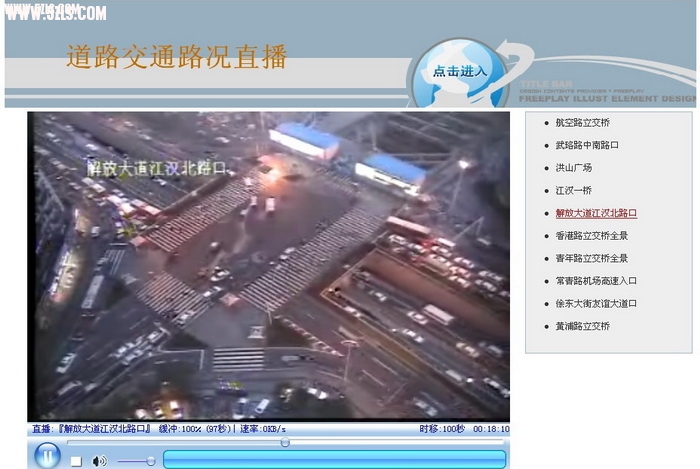
Task: Open the 徐东大街友谊大道口 camera link
Action: (x=596, y=303)
